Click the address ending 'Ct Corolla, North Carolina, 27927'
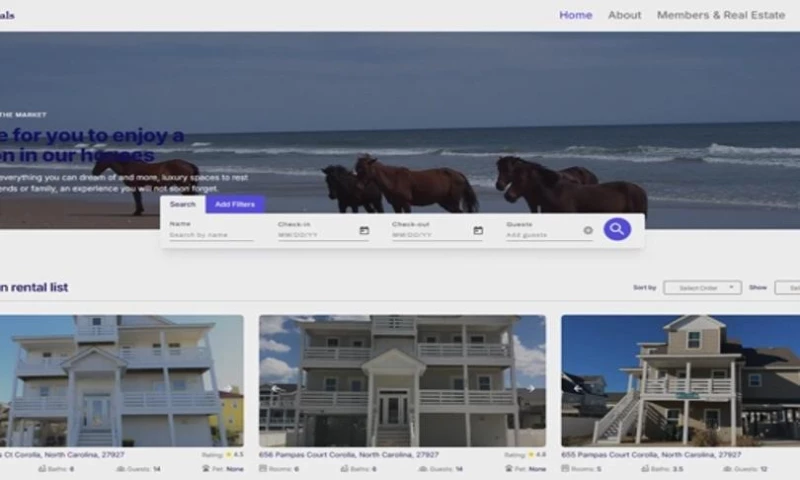 pos(62,454)
